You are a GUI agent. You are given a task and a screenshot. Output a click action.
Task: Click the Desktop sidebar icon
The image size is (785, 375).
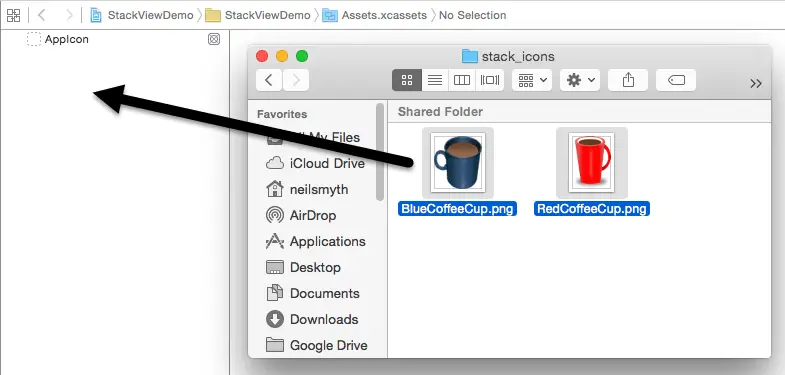[x=274, y=267]
